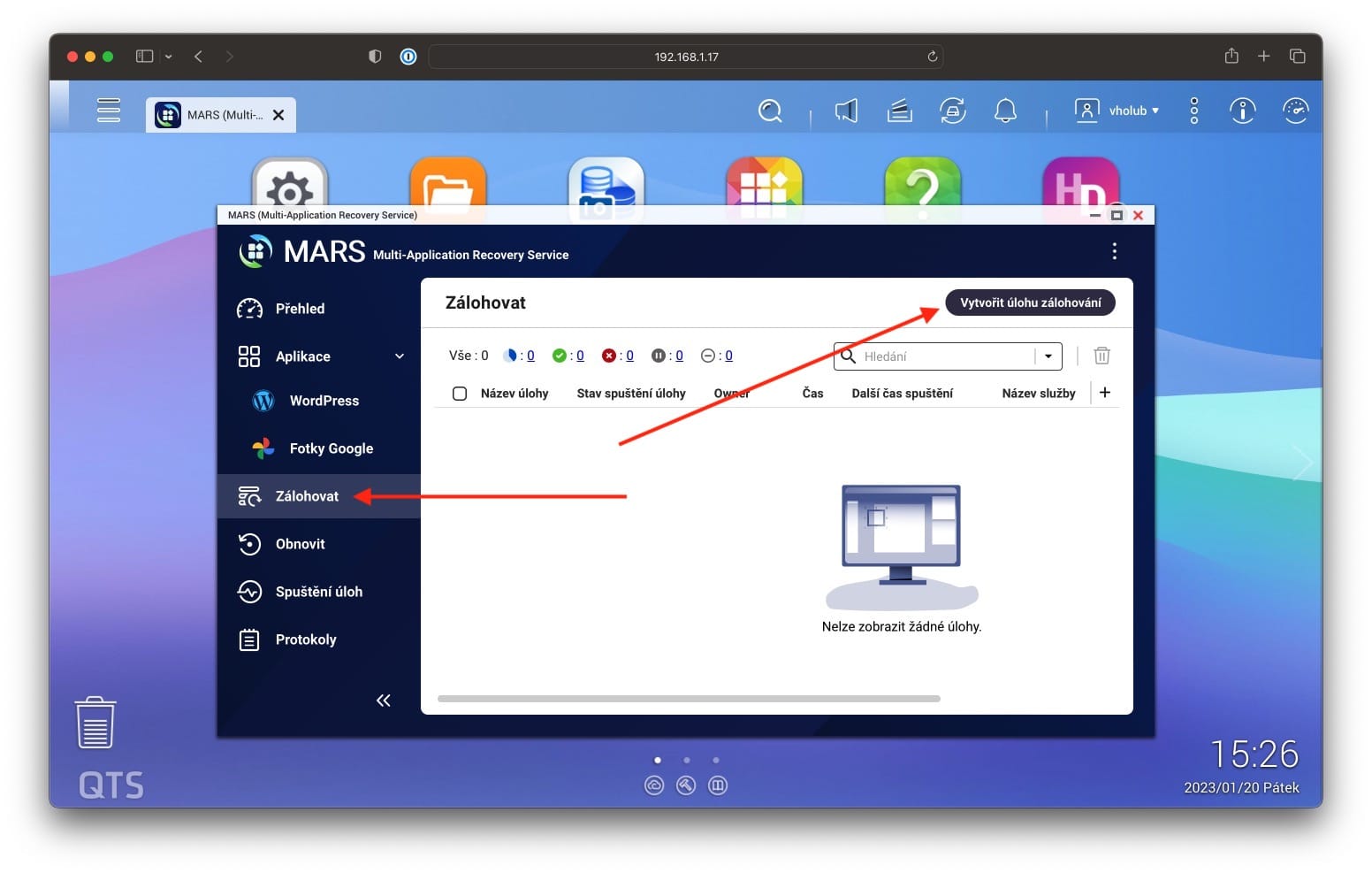Open the QTS info icon

(x=1242, y=111)
